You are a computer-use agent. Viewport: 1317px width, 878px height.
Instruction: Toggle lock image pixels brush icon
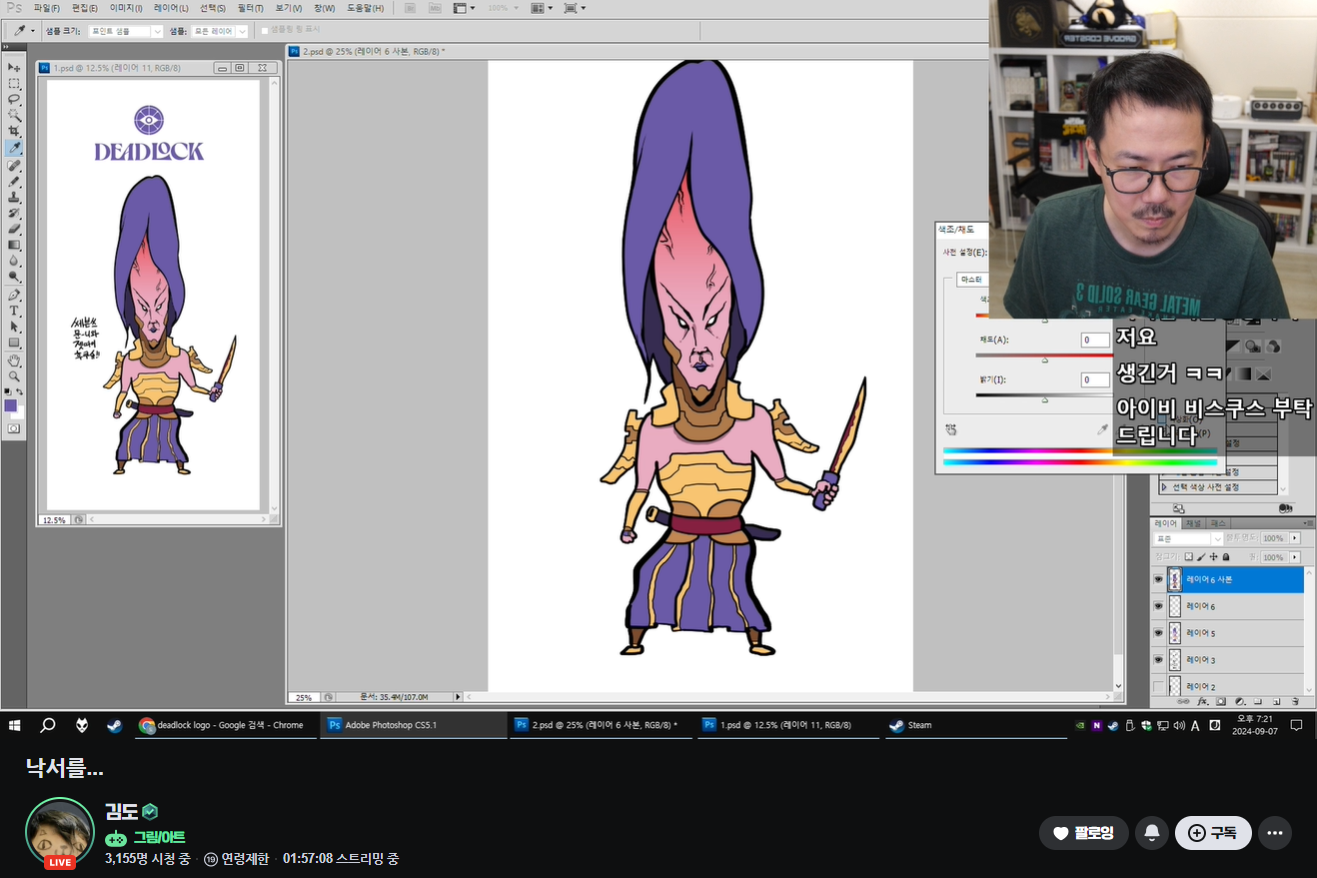point(1201,557)
